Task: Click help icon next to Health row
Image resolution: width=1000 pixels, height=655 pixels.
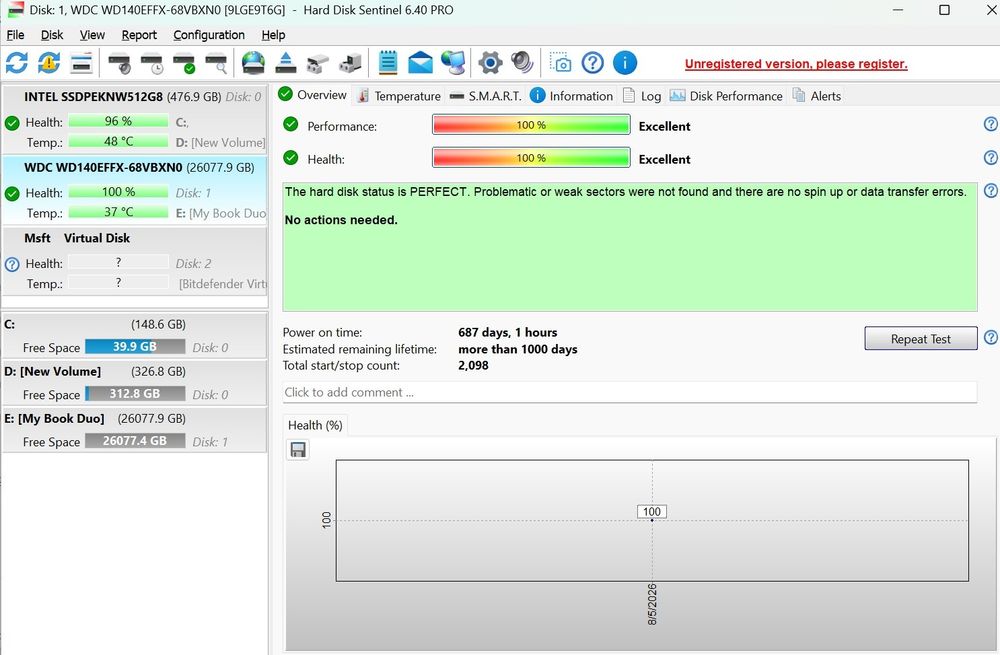Action: tap(990, 157)
